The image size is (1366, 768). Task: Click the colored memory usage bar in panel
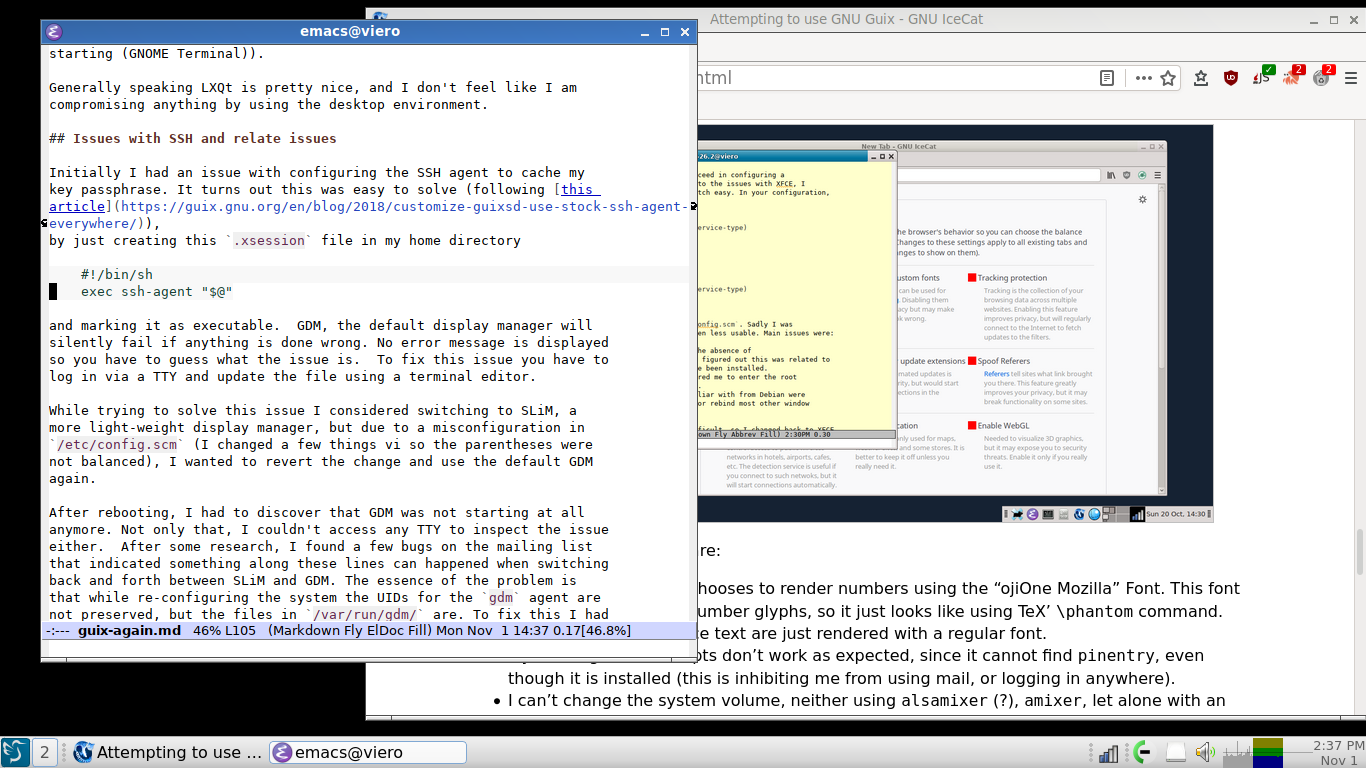pyautogui.click(x=1268, y=752)
